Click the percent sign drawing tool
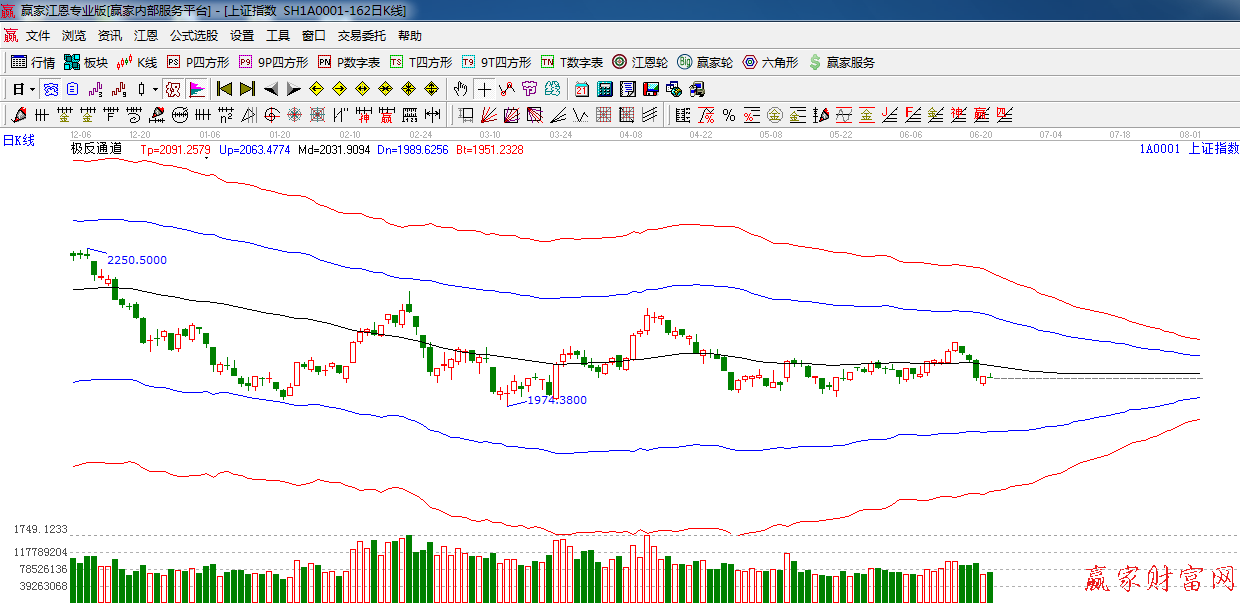The height and width of the screenshot is (603, 1240). (729, 115)
